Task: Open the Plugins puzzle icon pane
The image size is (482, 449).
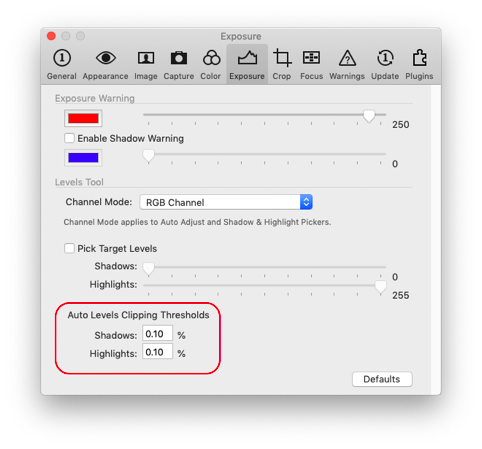Action: coord(419,65)
